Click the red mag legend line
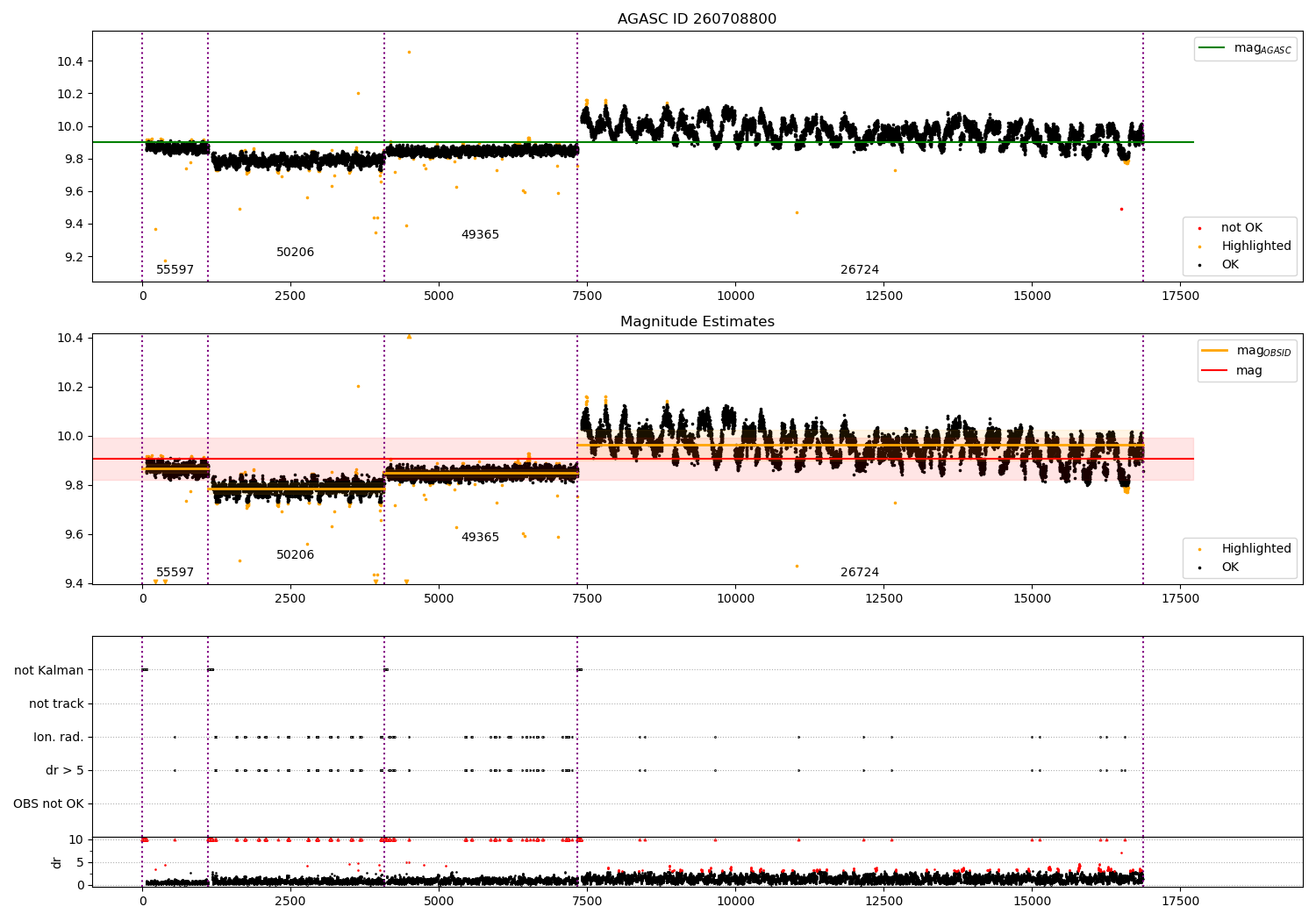Image resolution: width=1316 pixels, height=921 pixels. pos(1215,371)
